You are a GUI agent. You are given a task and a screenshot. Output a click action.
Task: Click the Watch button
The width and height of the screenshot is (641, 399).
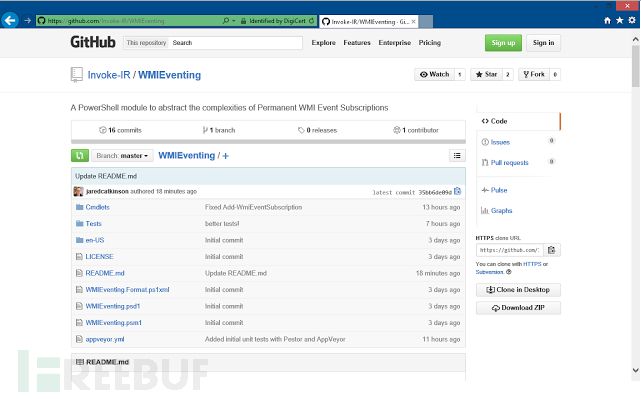(434, 74)
